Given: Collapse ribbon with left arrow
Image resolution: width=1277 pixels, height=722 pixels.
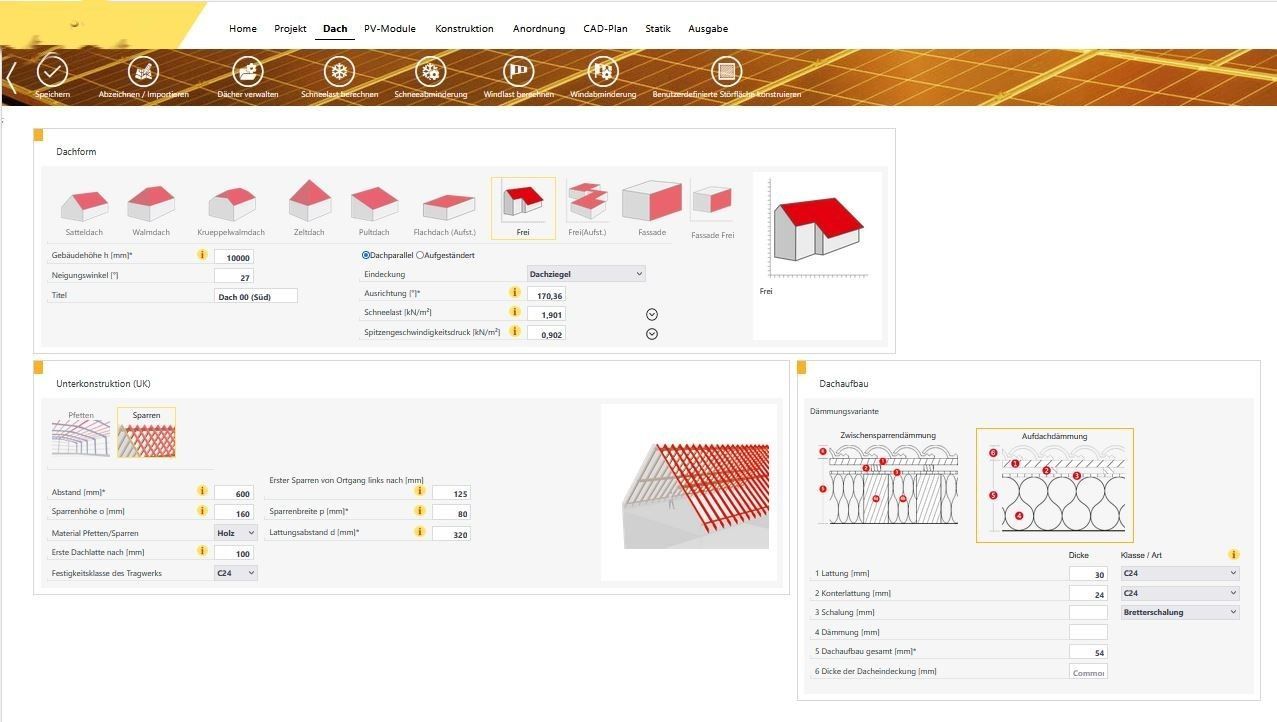Looking at the screenshot, I should click(11, 76).
